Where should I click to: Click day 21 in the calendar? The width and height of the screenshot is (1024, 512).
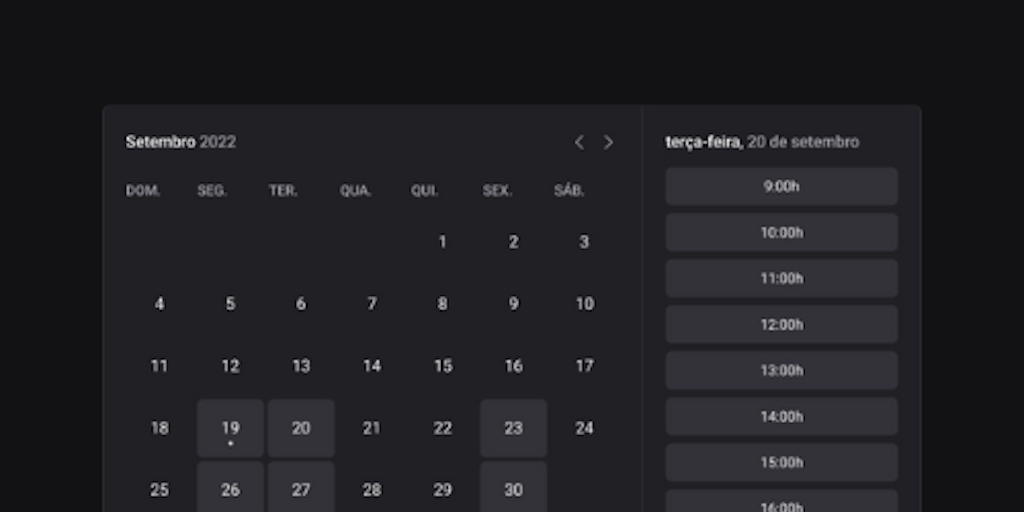(x=372, y=428)
